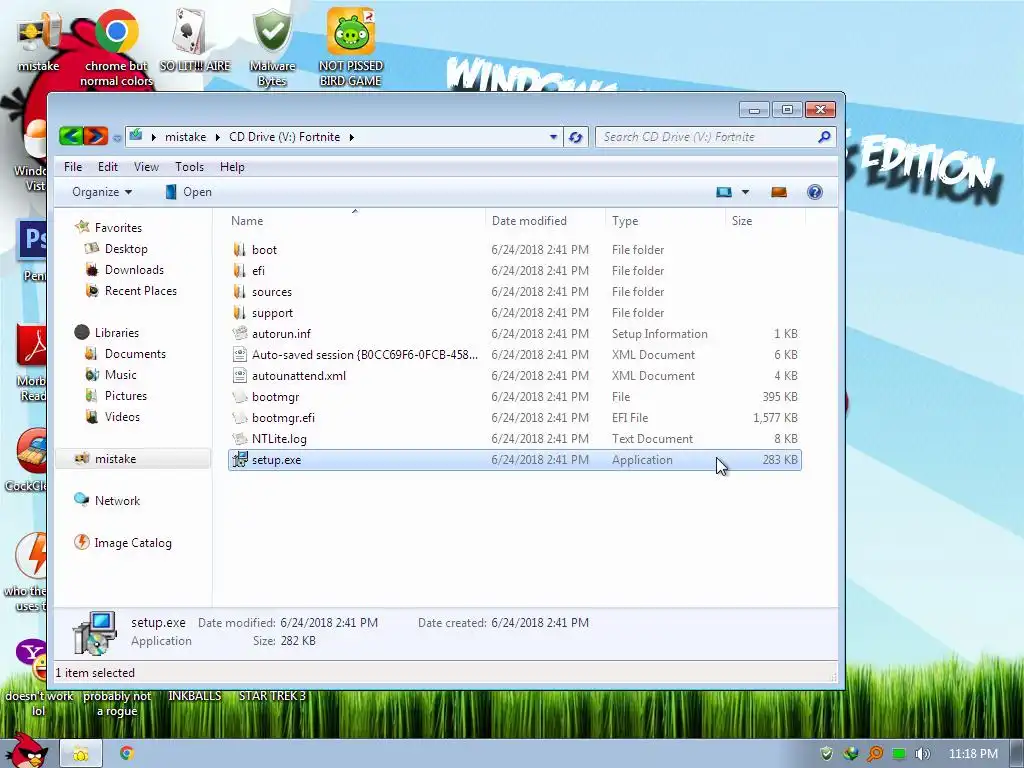Viewport: 1024px width, 768px height.
Task: Click Network in navigation pane
Action: coord(117,500)
